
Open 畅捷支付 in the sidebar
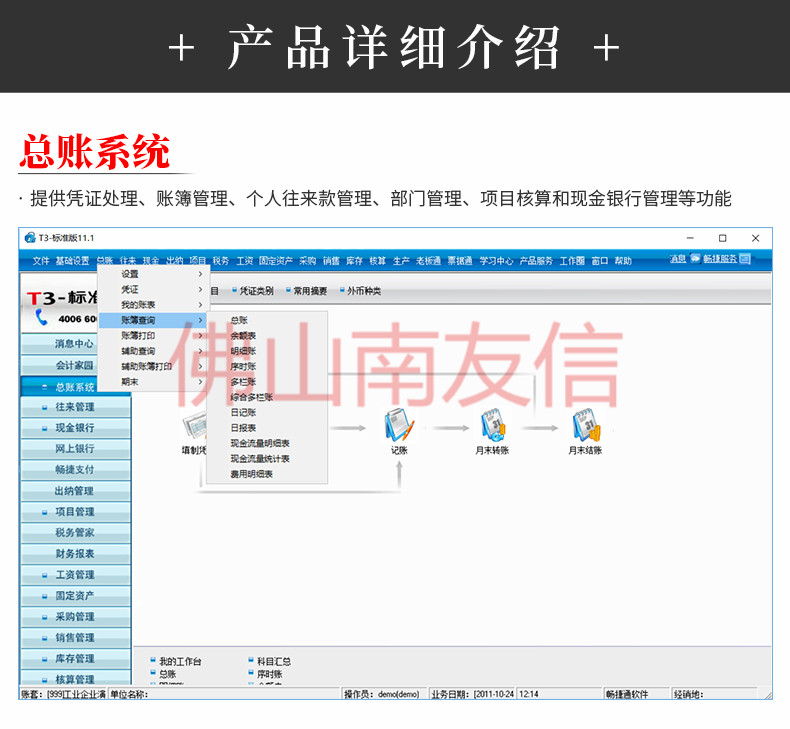pyautogui.click(x=76, y=470)
